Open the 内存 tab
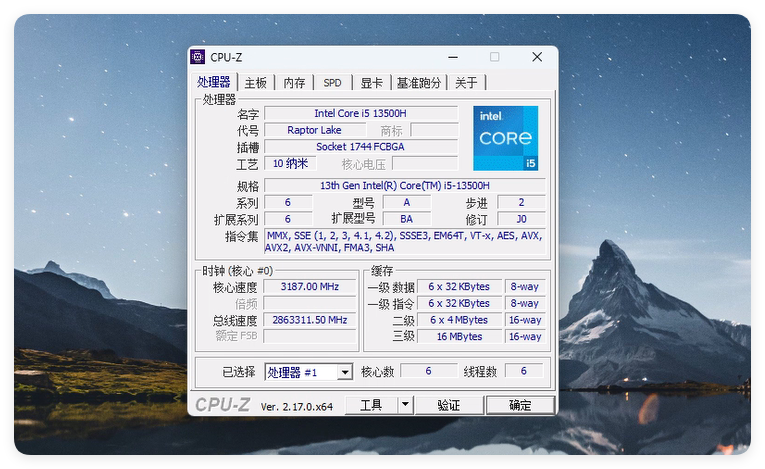This screenshot has height=469, width=765. click(x=294, y=83)
